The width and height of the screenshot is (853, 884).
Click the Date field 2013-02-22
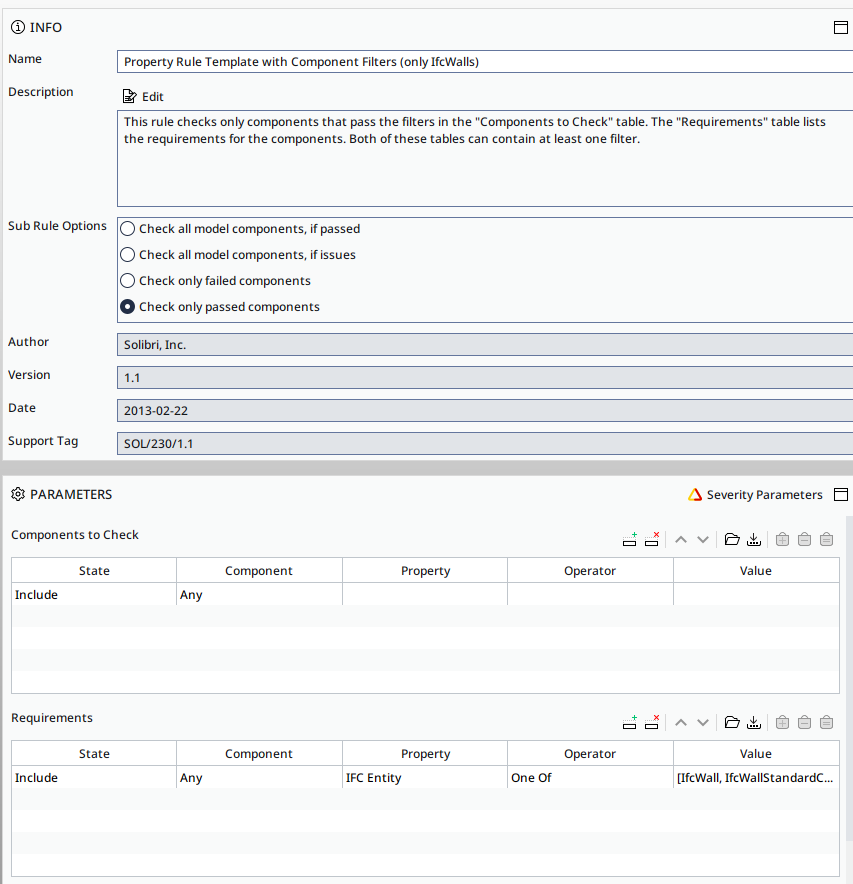coord(485,410)
